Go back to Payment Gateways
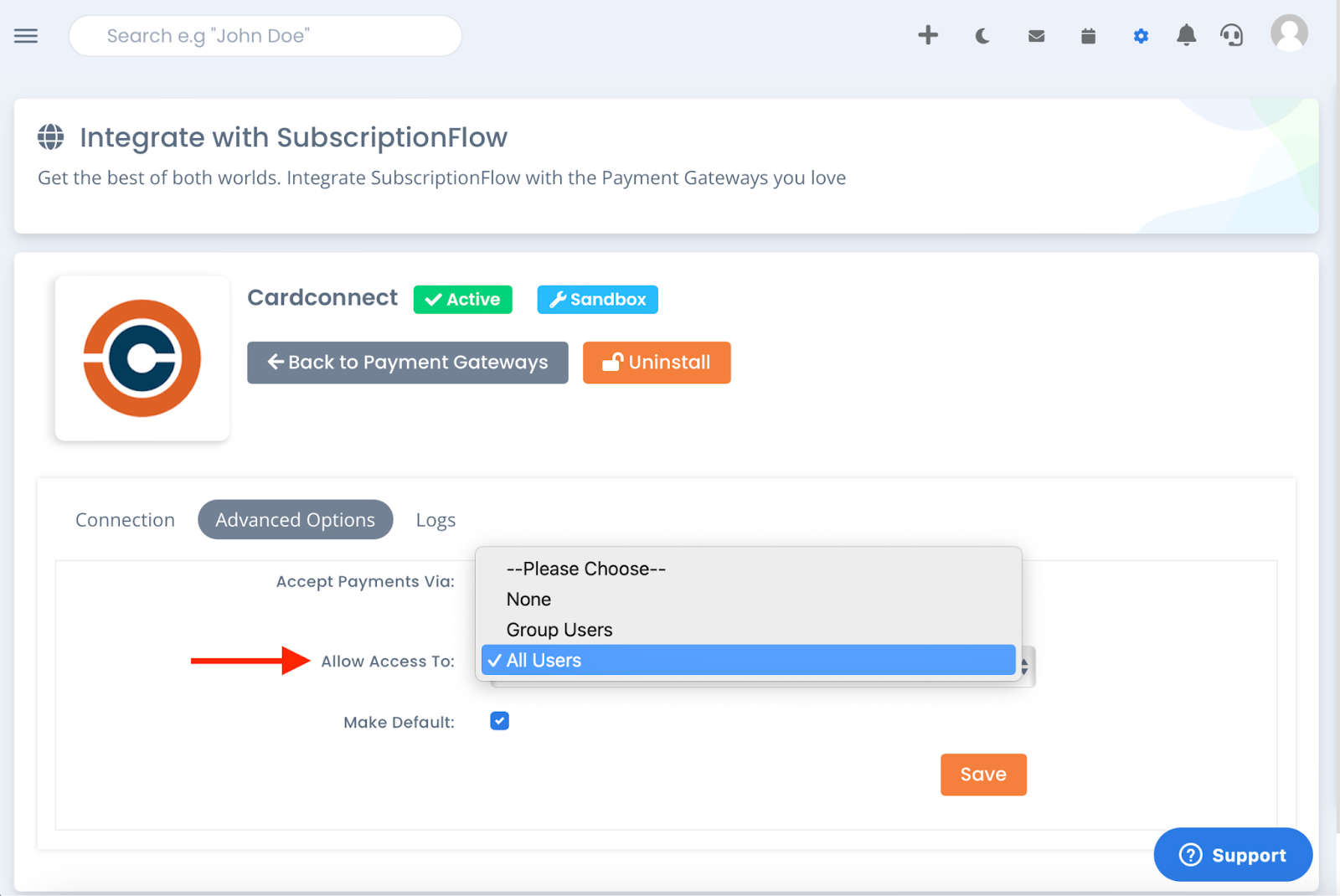This screenshot has height=896, width=1340. tap(408, 363)
